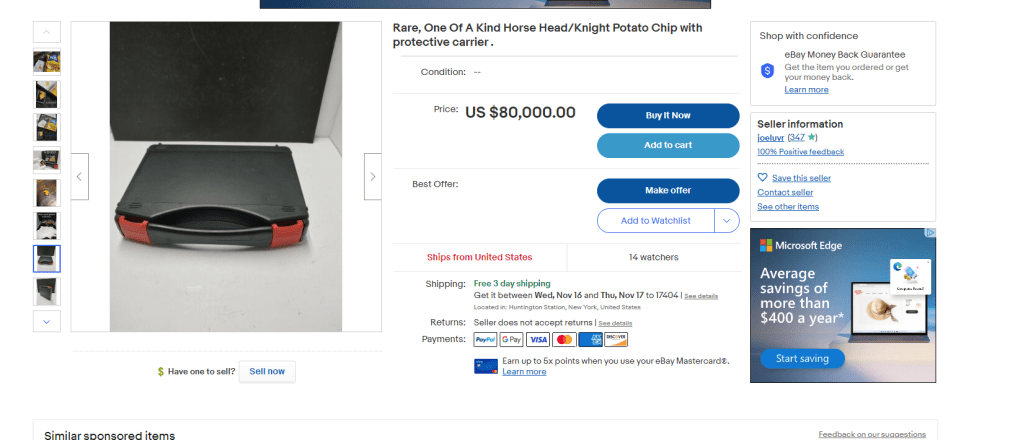The height and width of the screenshot is (440, 1023).
Task: Click the Visa card icon
Action: (537, 340)
